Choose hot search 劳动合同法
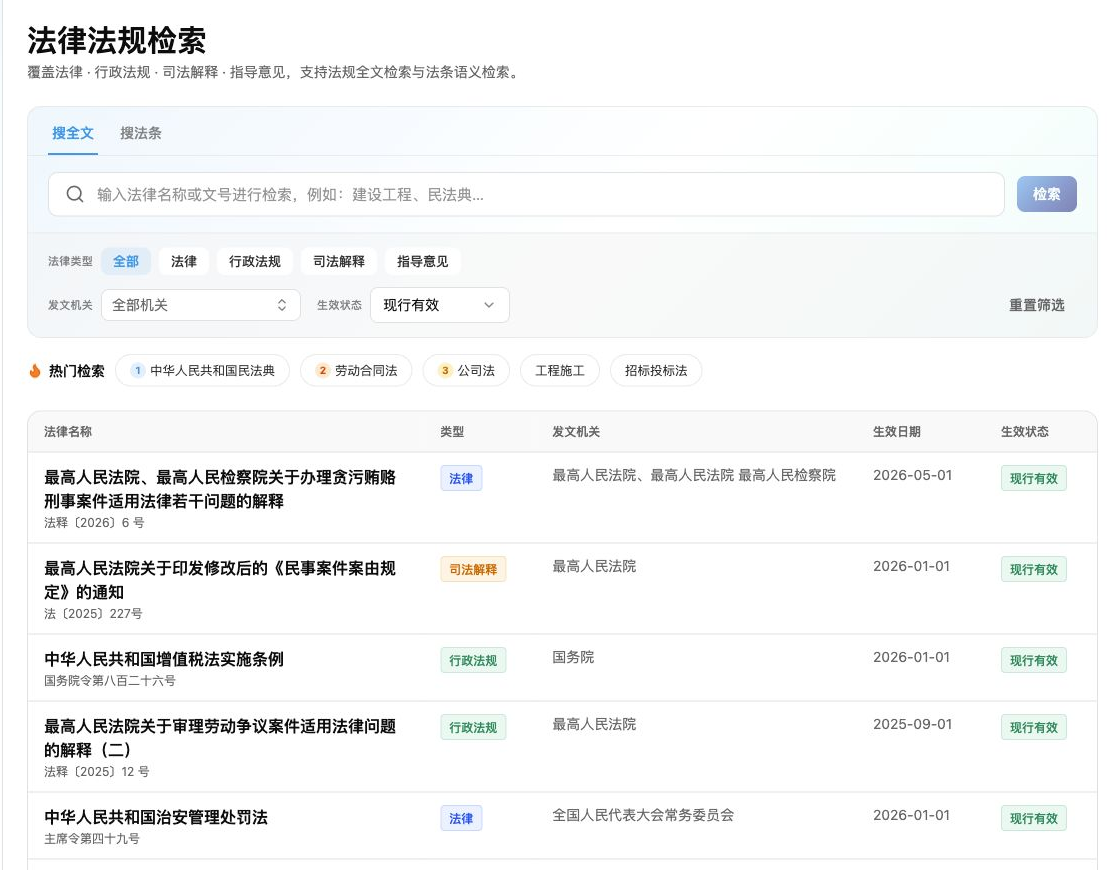Screen dimensions: 1115x870 356,371
